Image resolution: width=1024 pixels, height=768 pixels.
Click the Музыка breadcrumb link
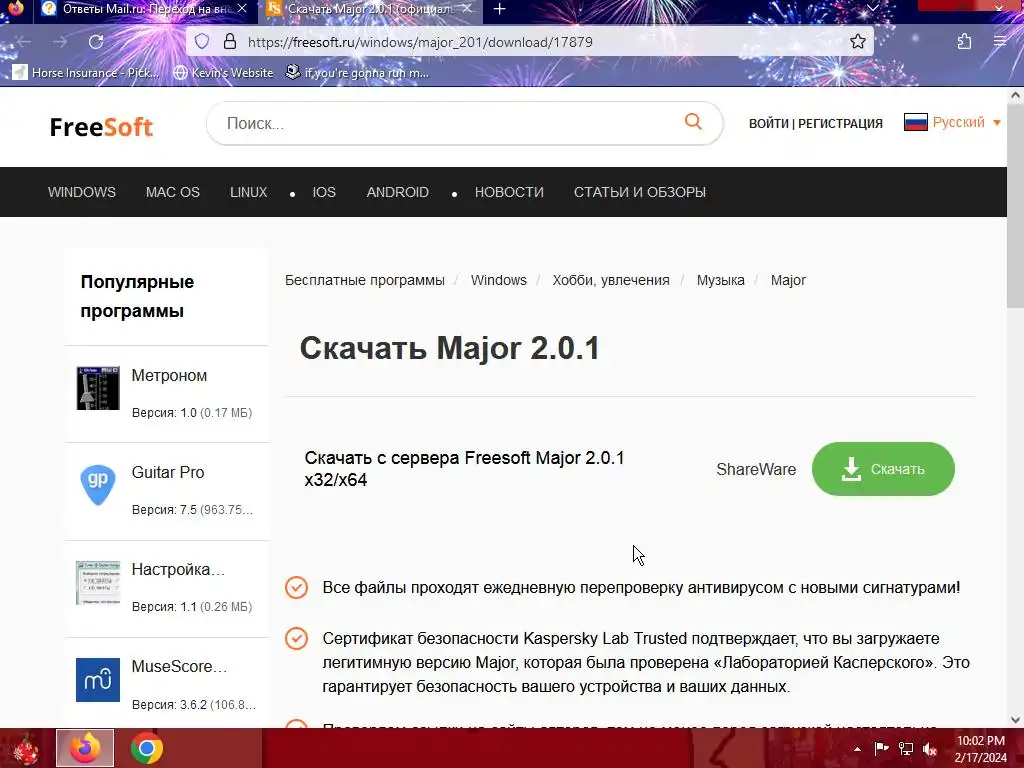[720, 280]
